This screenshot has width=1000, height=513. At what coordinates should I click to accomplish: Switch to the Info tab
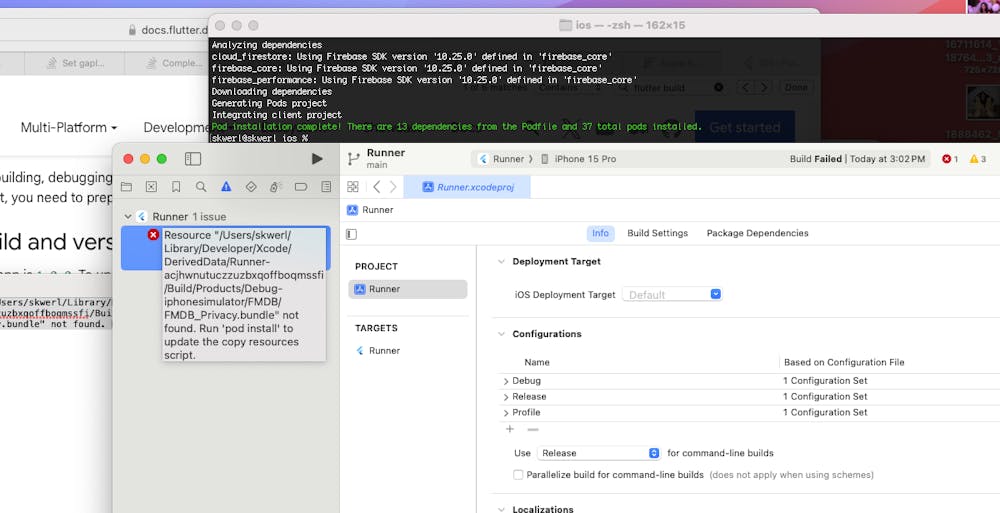tap(600, 234)
